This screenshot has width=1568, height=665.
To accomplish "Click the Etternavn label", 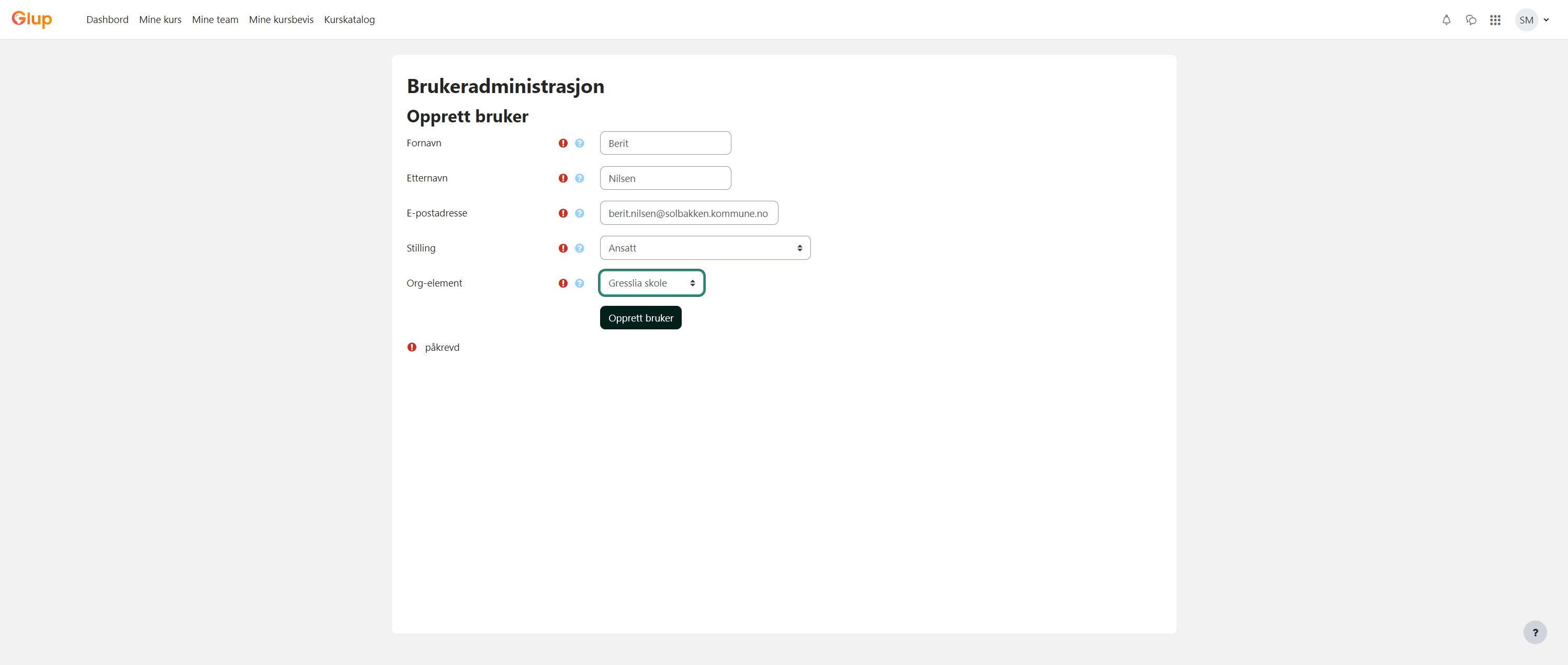I will point(427,178).
